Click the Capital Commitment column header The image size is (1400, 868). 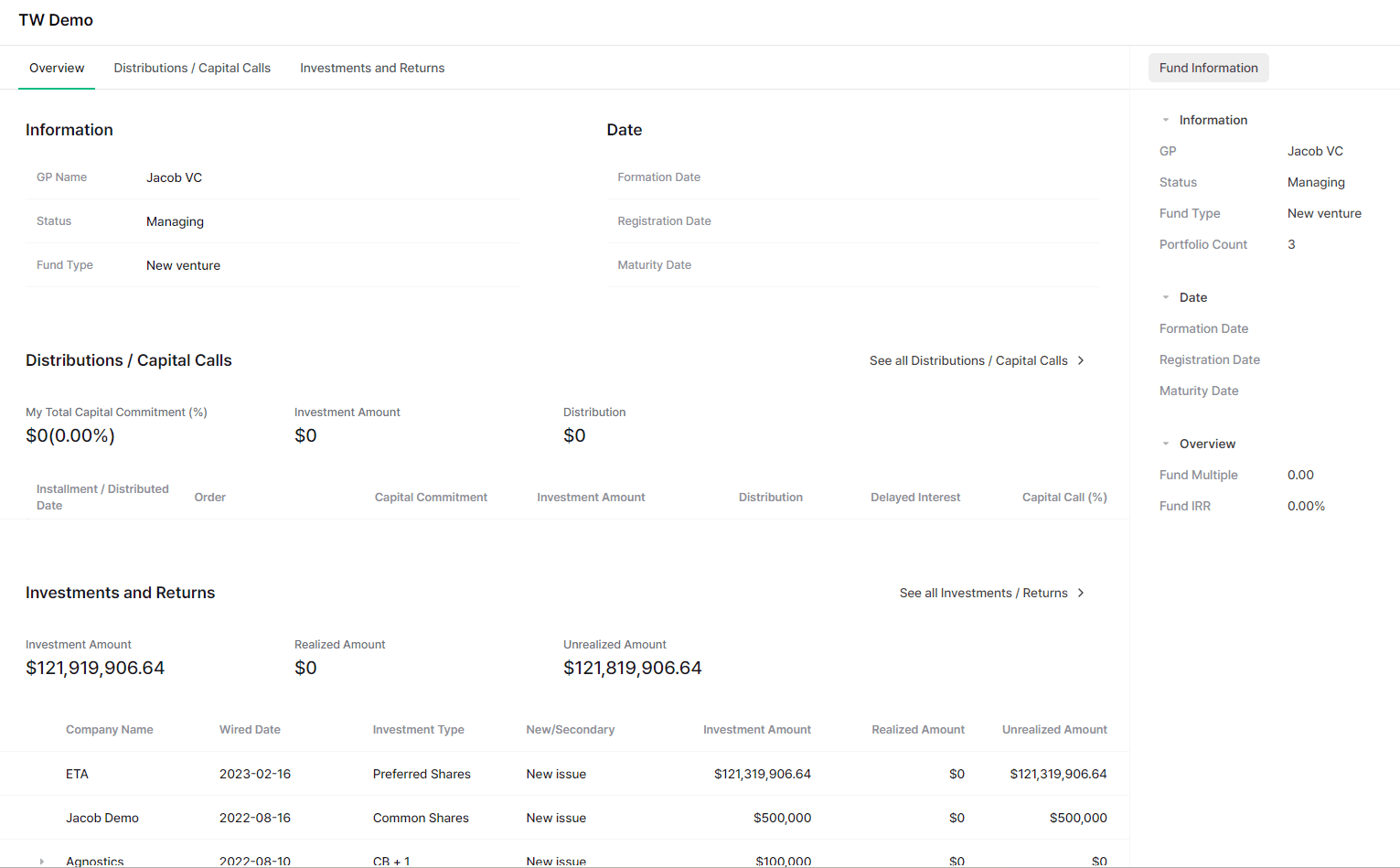(431, 498)
